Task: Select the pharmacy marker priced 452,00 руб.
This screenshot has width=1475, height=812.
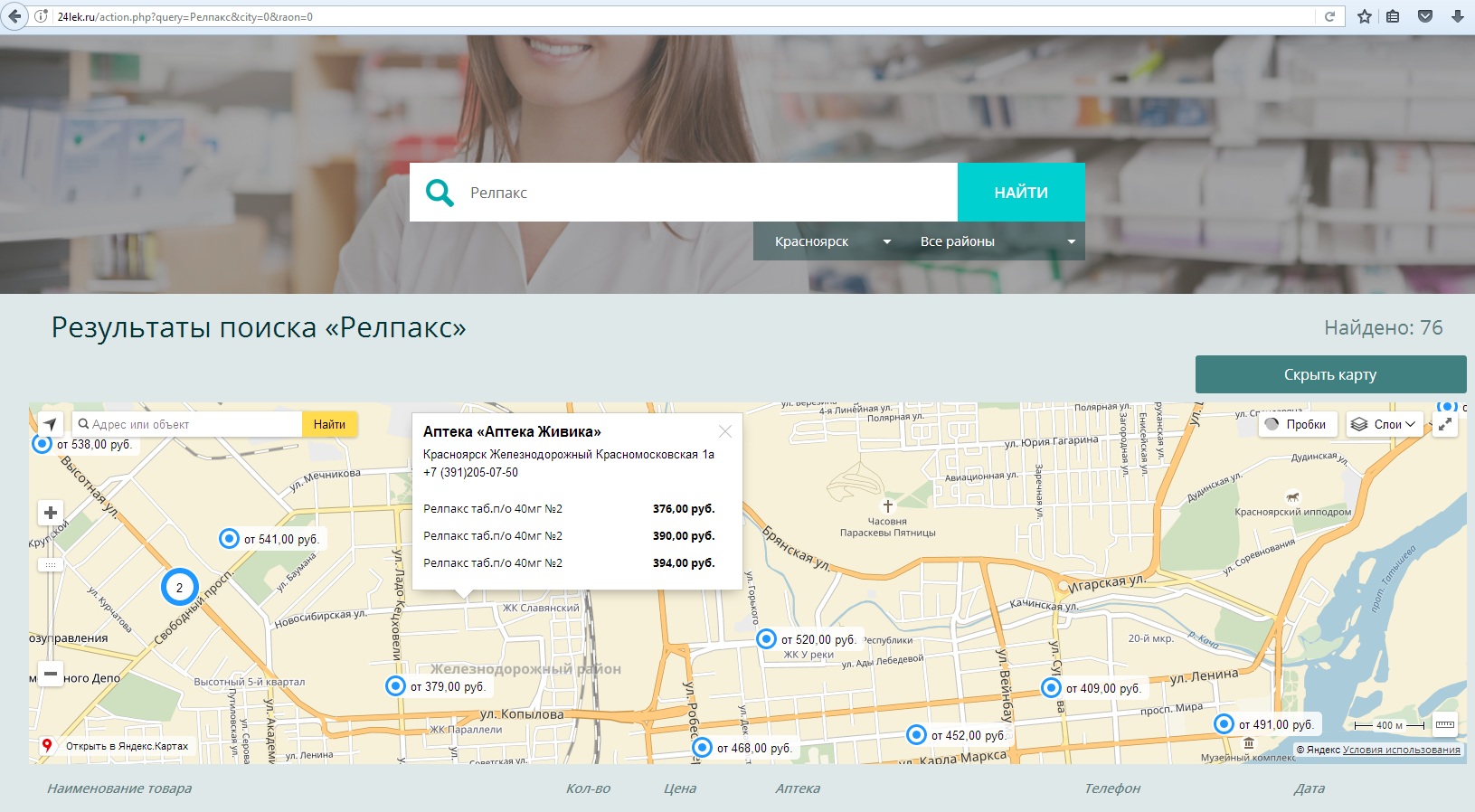Action: 916,735
